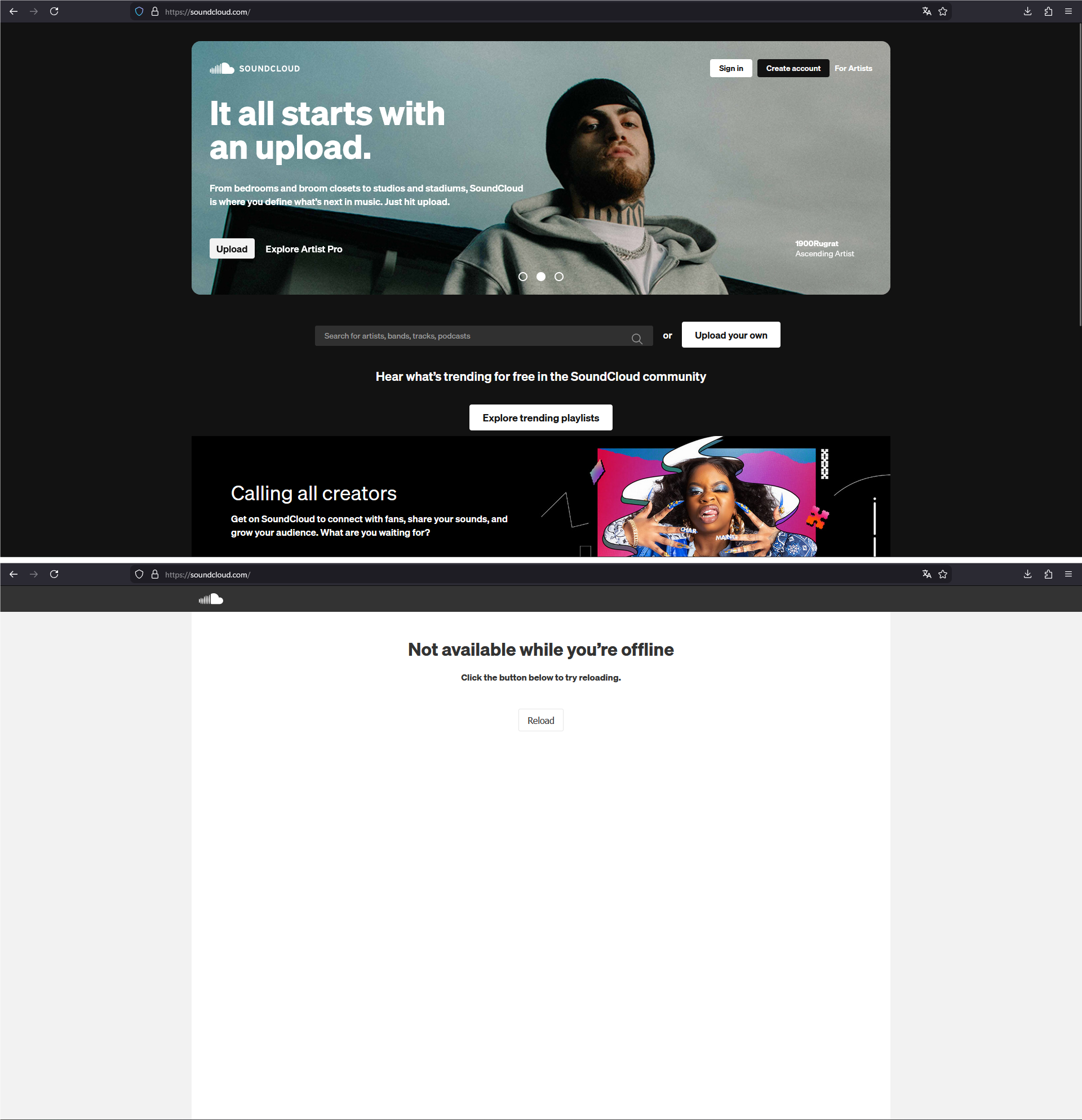1082x1120 pixels.
Task: Click the extensions puzzle icon in the top browser
Action: (1048, 11)
